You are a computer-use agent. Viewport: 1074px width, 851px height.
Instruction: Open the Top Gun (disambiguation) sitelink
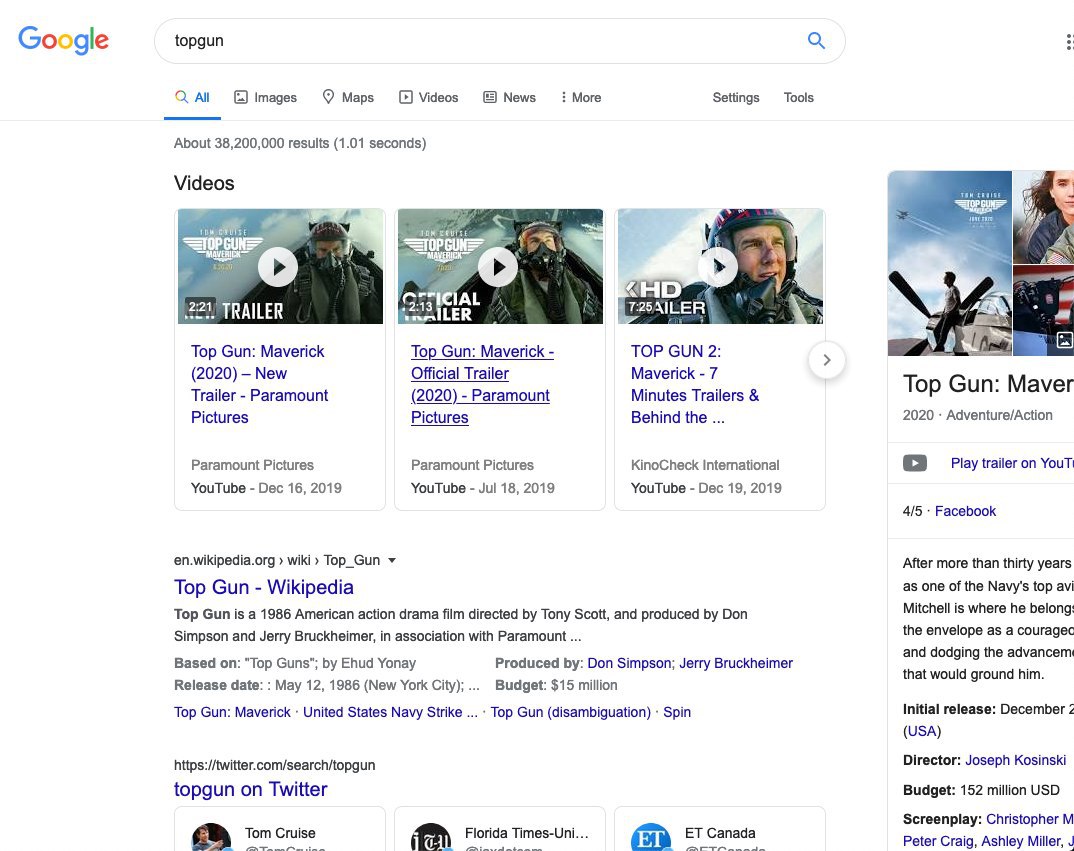pos(571,712)
